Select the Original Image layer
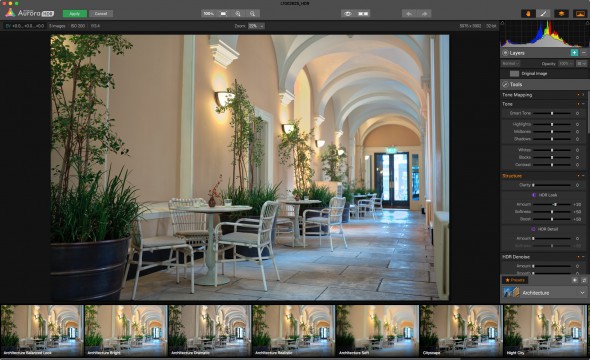The image size is (590, 360). [544, 74]
